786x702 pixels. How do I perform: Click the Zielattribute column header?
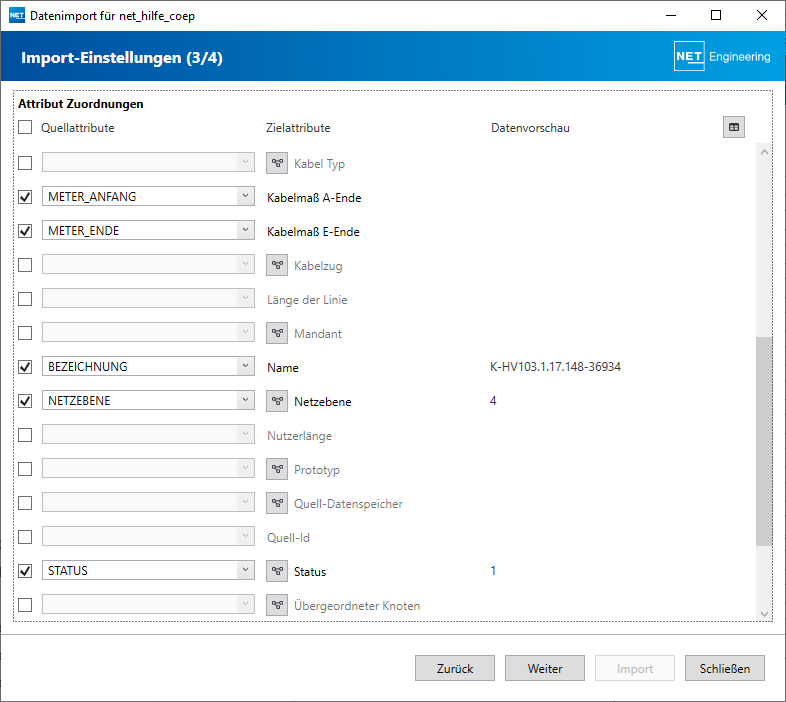(x=298, y=128)
